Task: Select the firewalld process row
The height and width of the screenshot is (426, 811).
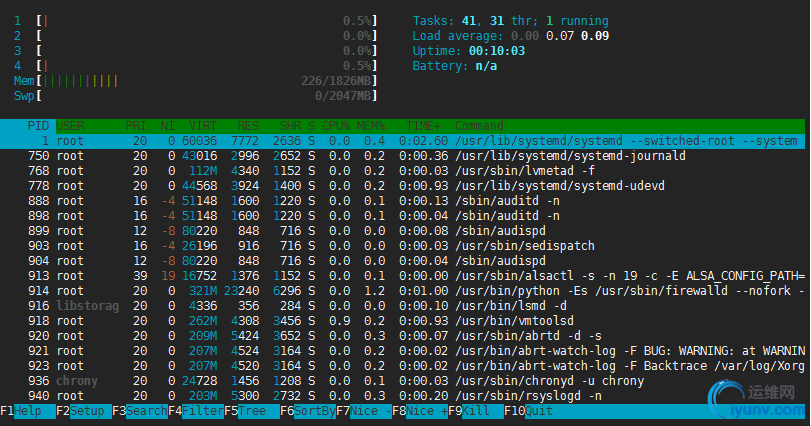Action: click(x=400, y=289)
